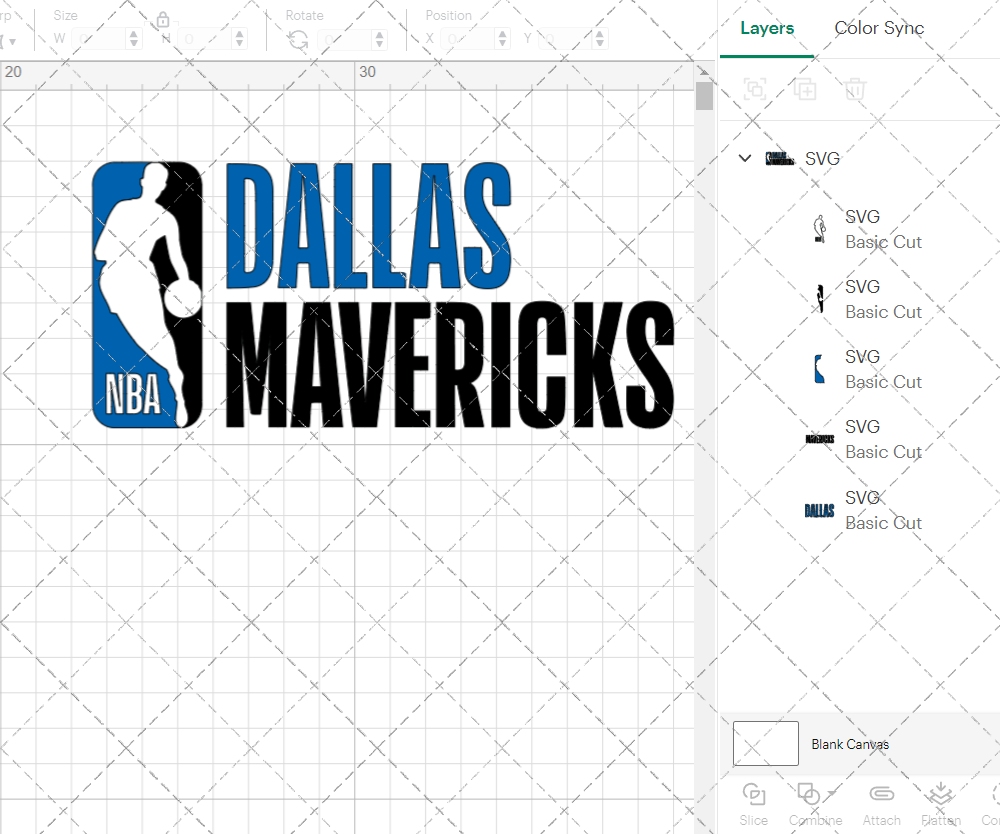Click the Group layers icon
1000x834 pixels.
click(x=755, y=89)
